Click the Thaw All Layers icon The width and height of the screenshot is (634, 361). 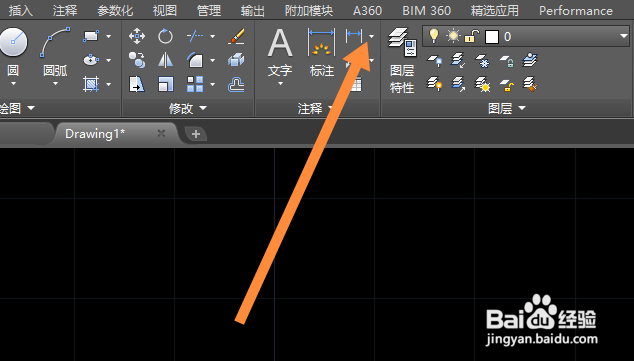(482, 84)
